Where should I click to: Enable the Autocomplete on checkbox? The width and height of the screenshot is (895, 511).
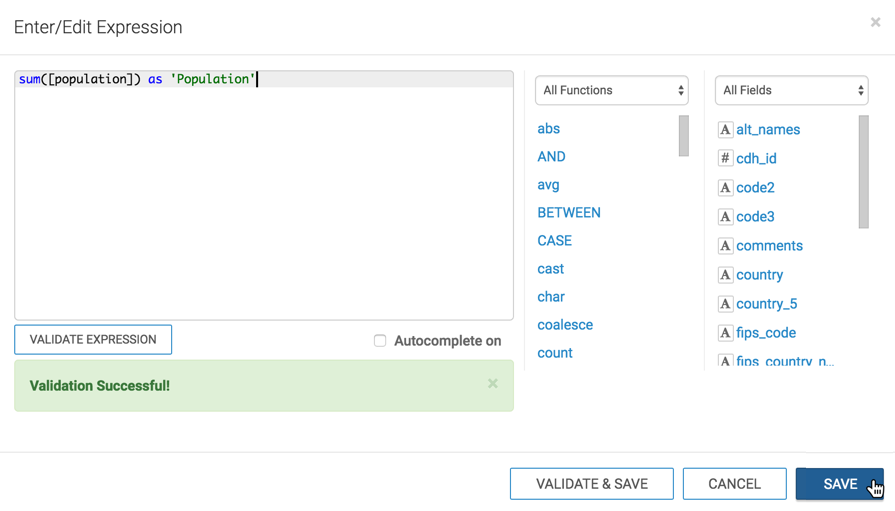pyautogui.click(x=380, y=341)
